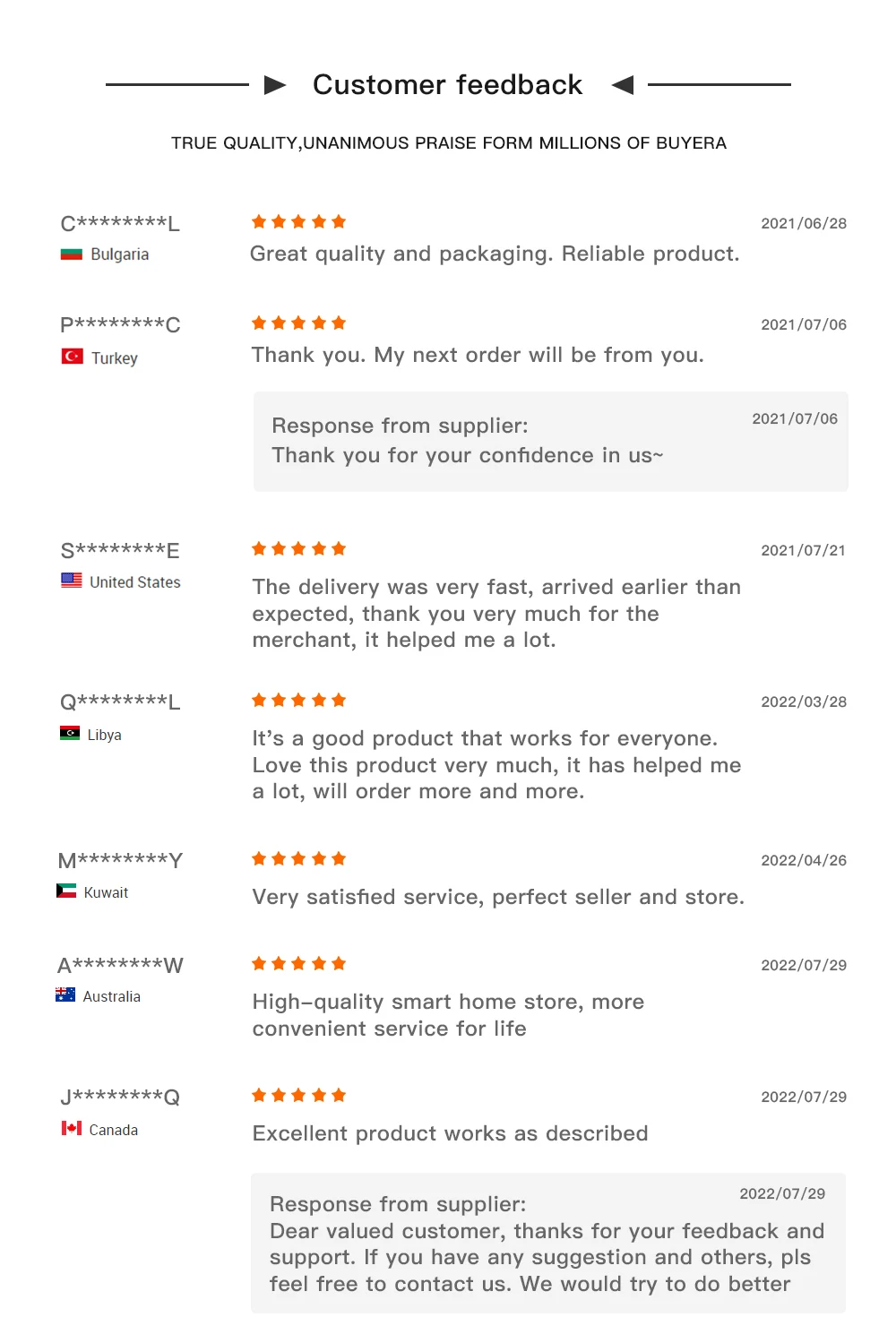
Task: Click the 2021/07/21 review date
Action: coord(803,550)
